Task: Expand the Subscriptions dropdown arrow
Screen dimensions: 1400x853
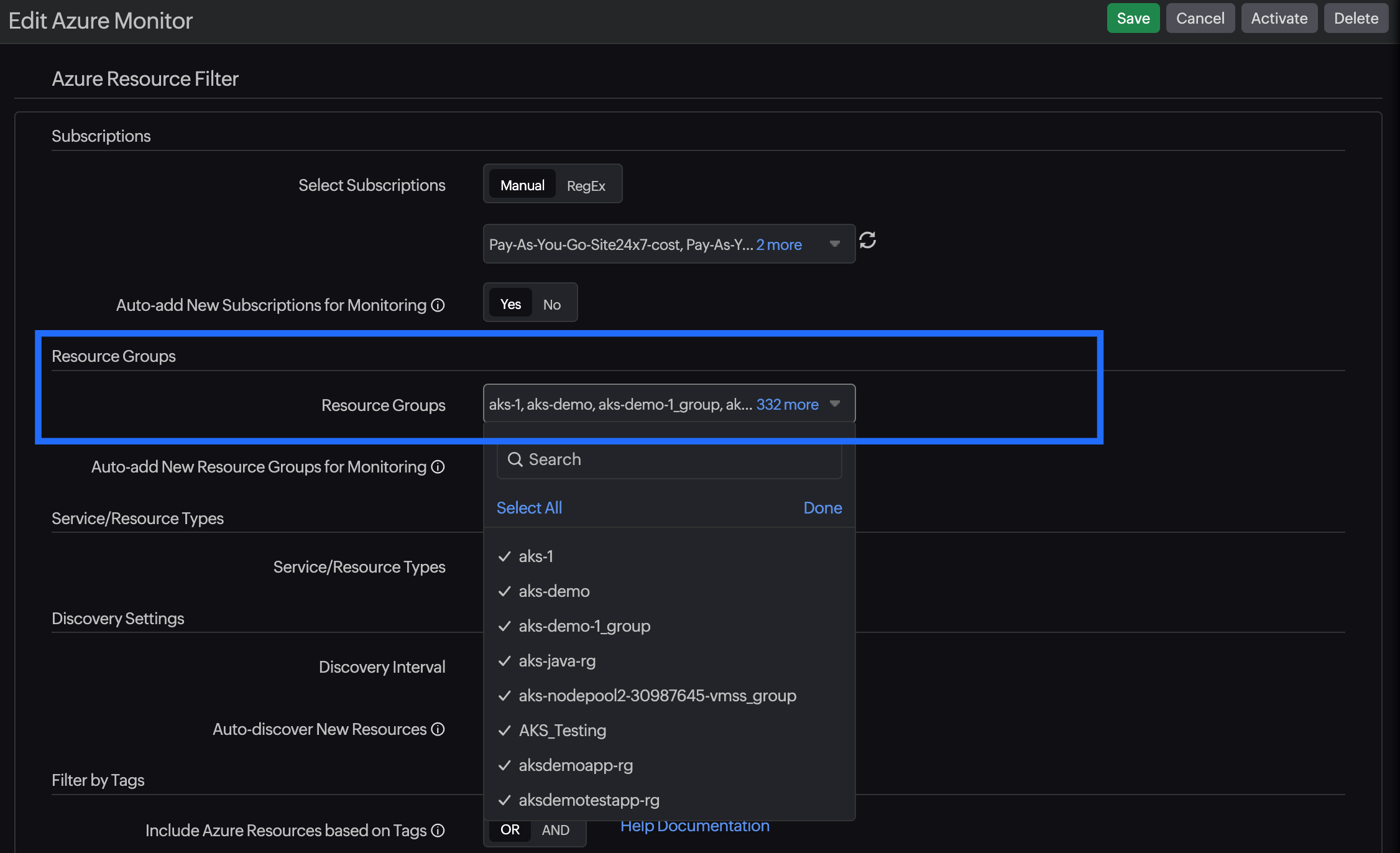Action: pos(835,244)
